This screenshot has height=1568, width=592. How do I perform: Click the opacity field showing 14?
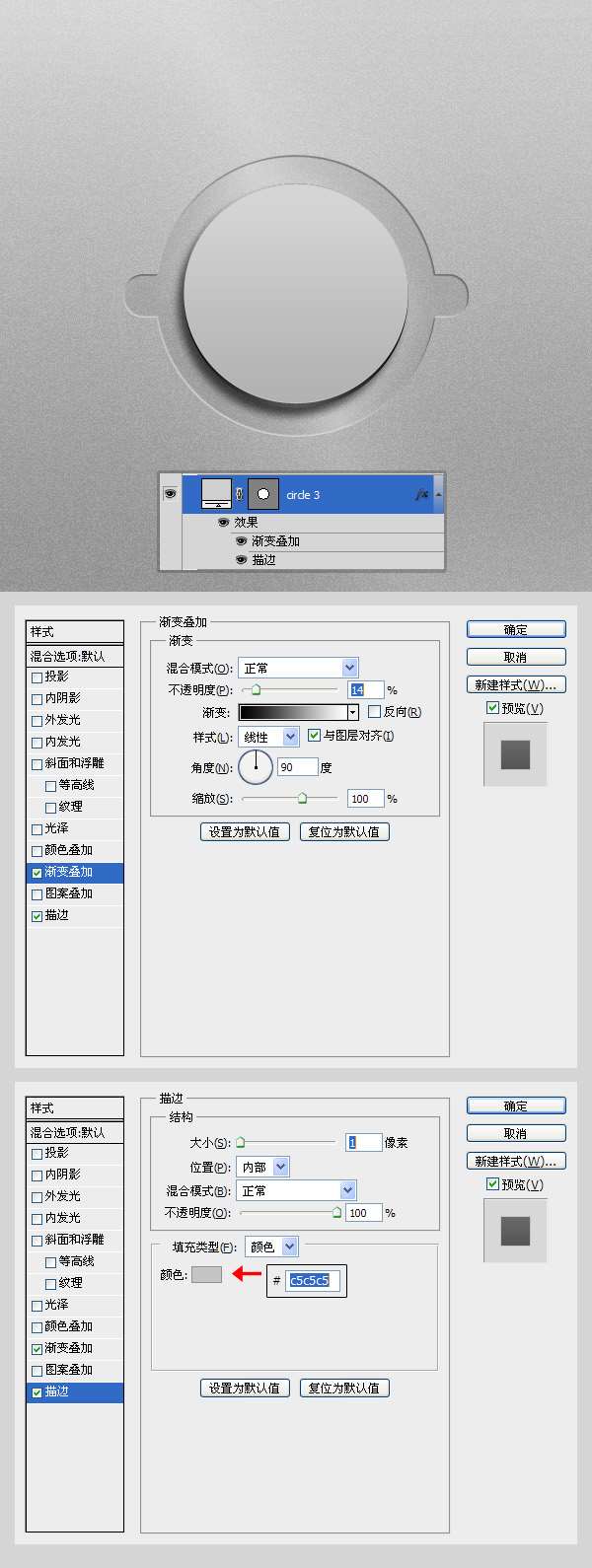[364, 690]
